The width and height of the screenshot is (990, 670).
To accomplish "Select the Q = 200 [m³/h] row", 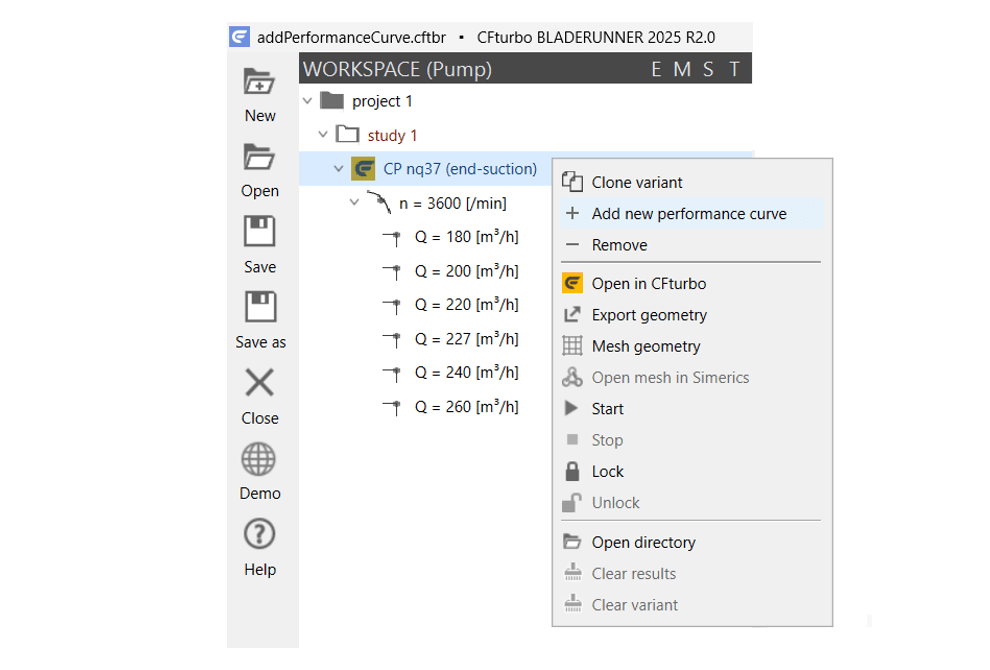I will pos(467,271).
